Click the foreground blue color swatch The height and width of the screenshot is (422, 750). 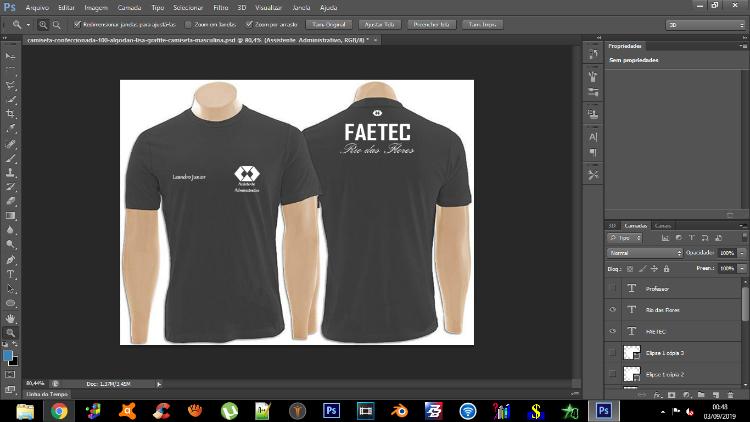click(x=8, y=355)
